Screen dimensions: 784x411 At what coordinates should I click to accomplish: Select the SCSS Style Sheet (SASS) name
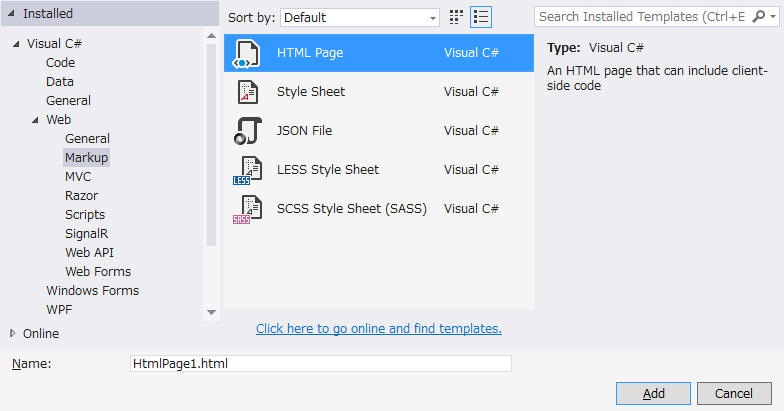point(352,208)
